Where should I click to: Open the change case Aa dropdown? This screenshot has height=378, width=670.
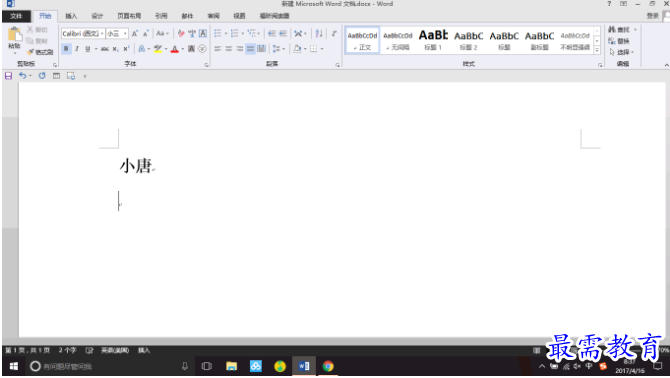point(162,33)
